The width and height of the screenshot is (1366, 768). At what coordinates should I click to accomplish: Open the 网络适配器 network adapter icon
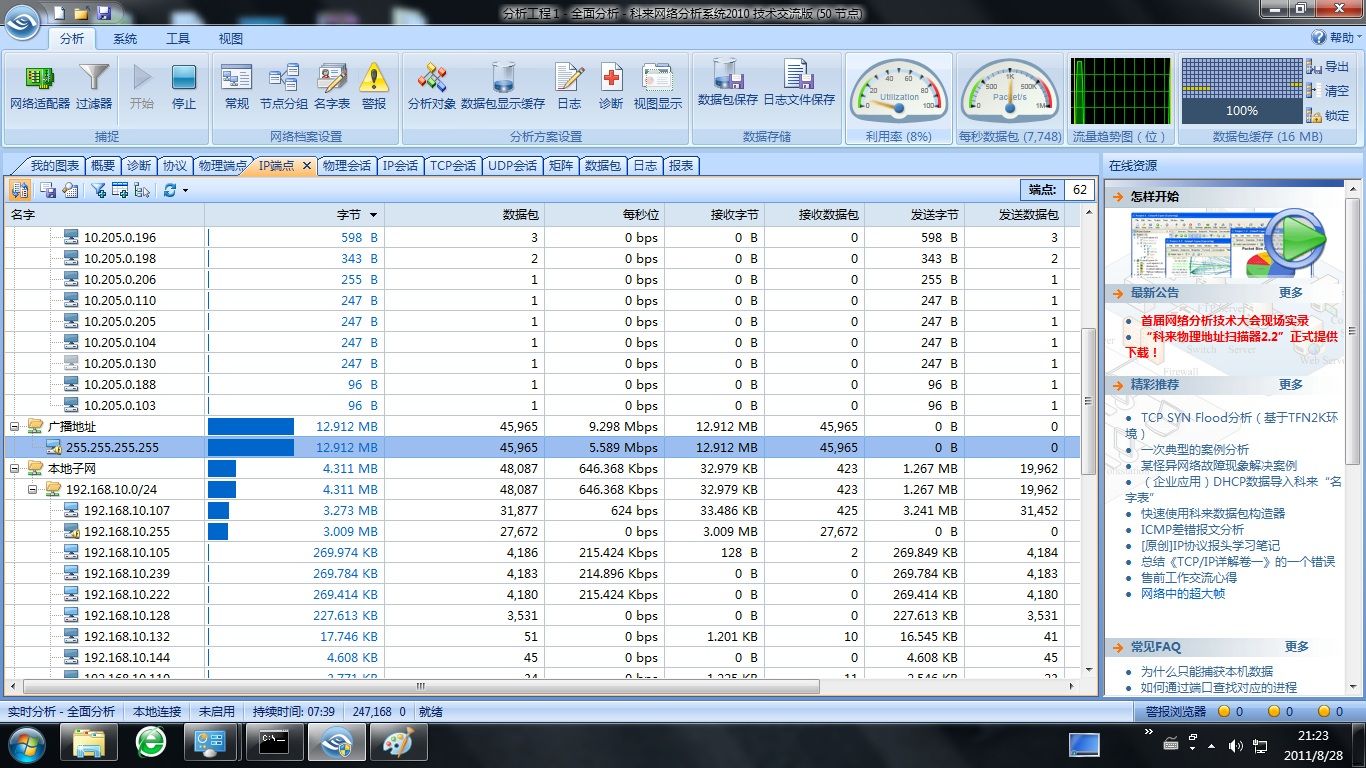coord(40,86)
